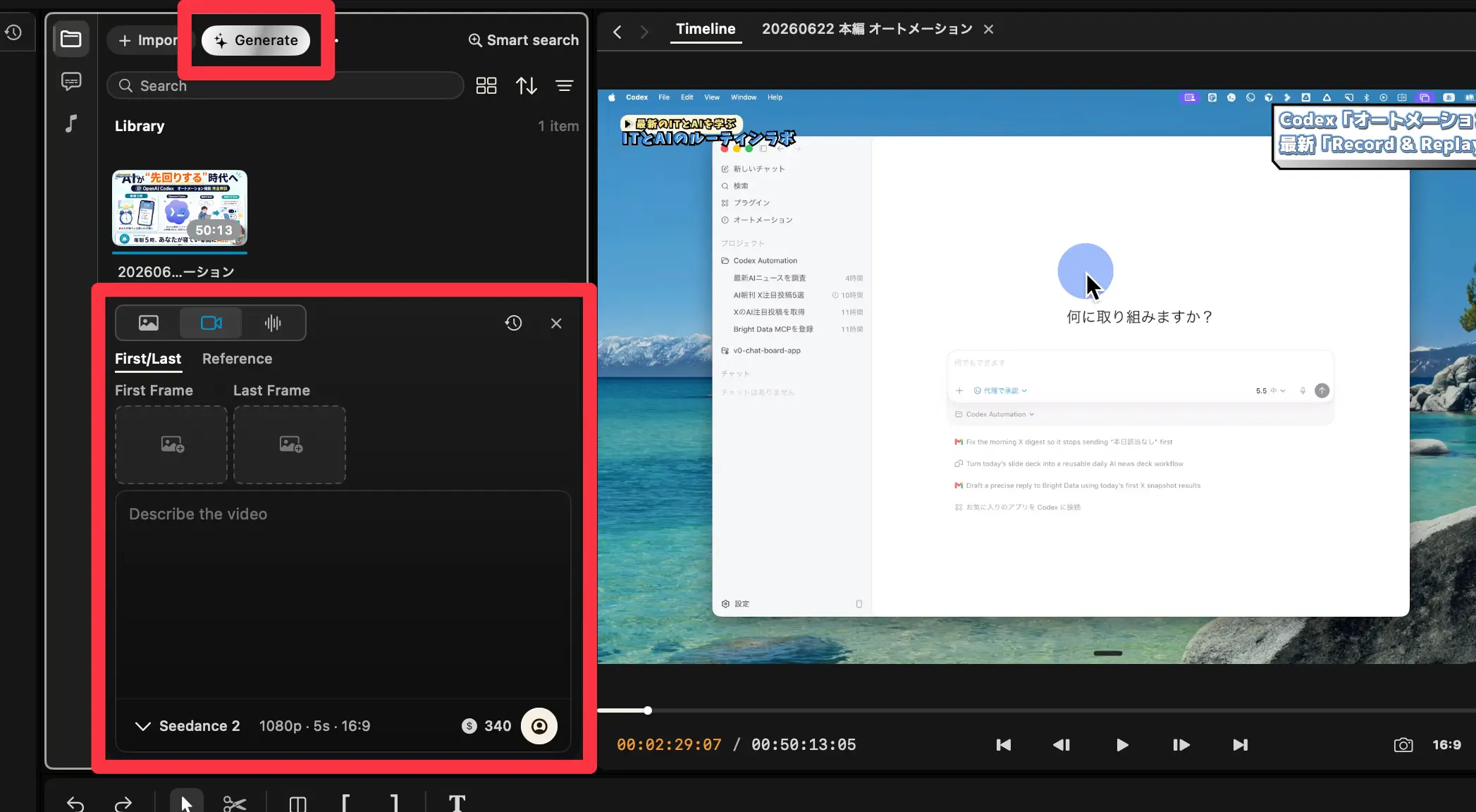Open the media folder panel icon
The width and height of the screenshot is (1476, 812).
(x=70, y=39)
